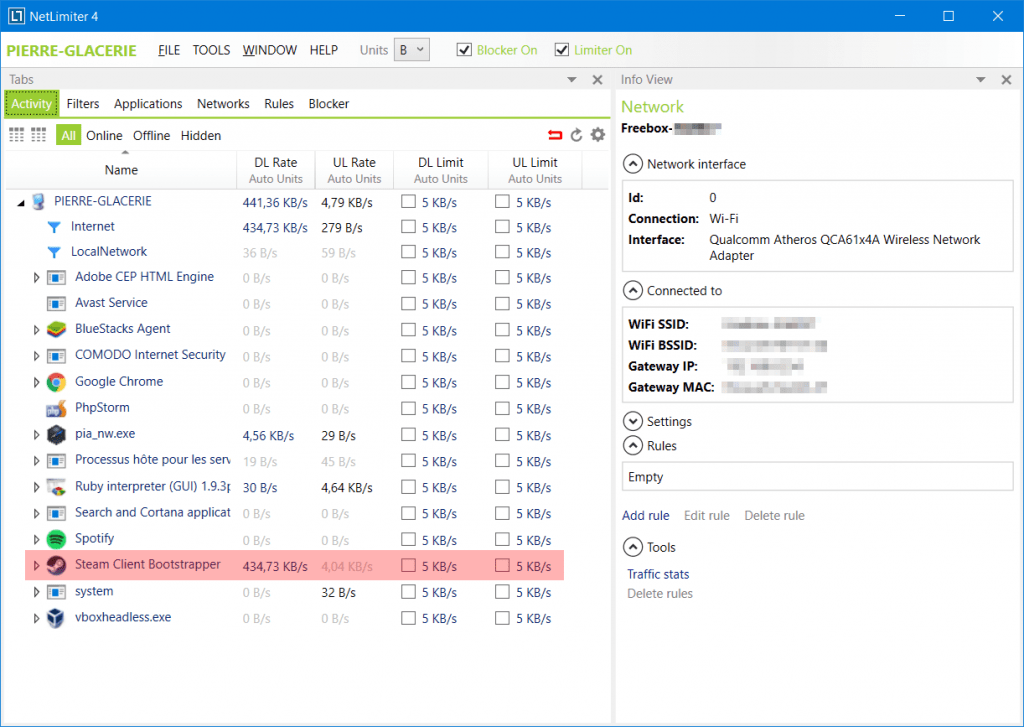Enable DL limit for pia_nw.exe

(408, 434)
